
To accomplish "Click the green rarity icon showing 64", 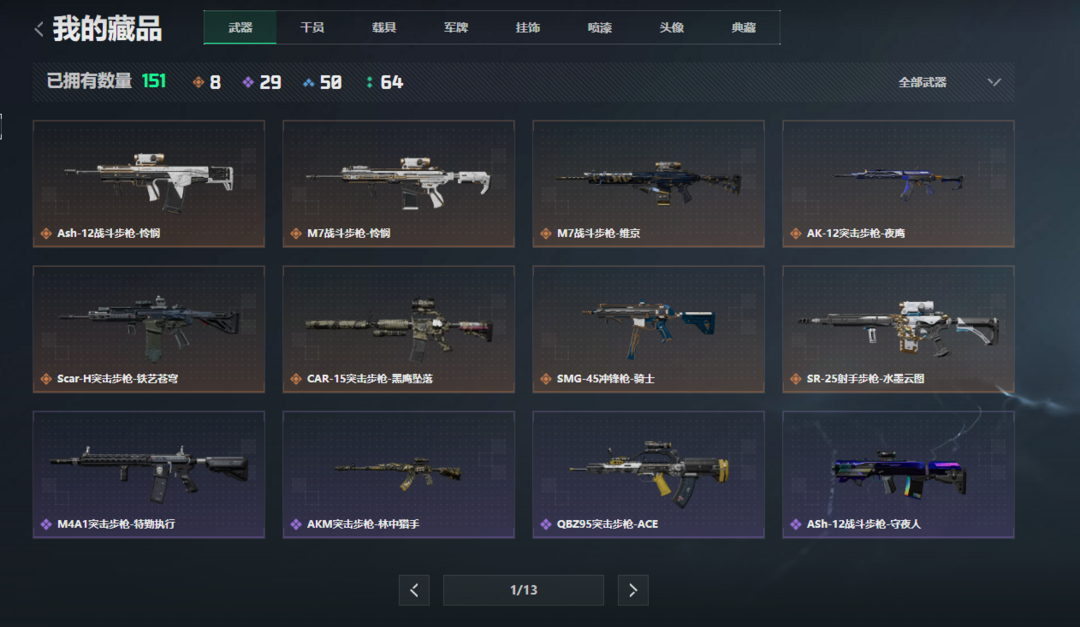I will coord(370,83).
